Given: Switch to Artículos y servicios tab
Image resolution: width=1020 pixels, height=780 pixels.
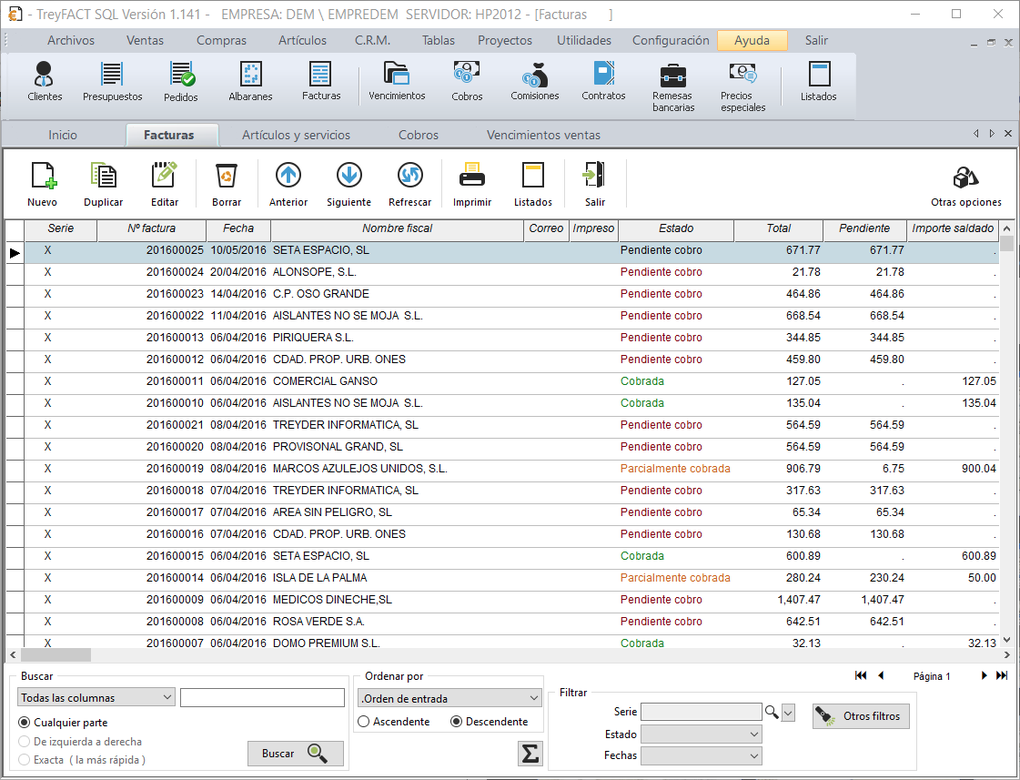Looking at the screenshot, I should pos(296,135).
